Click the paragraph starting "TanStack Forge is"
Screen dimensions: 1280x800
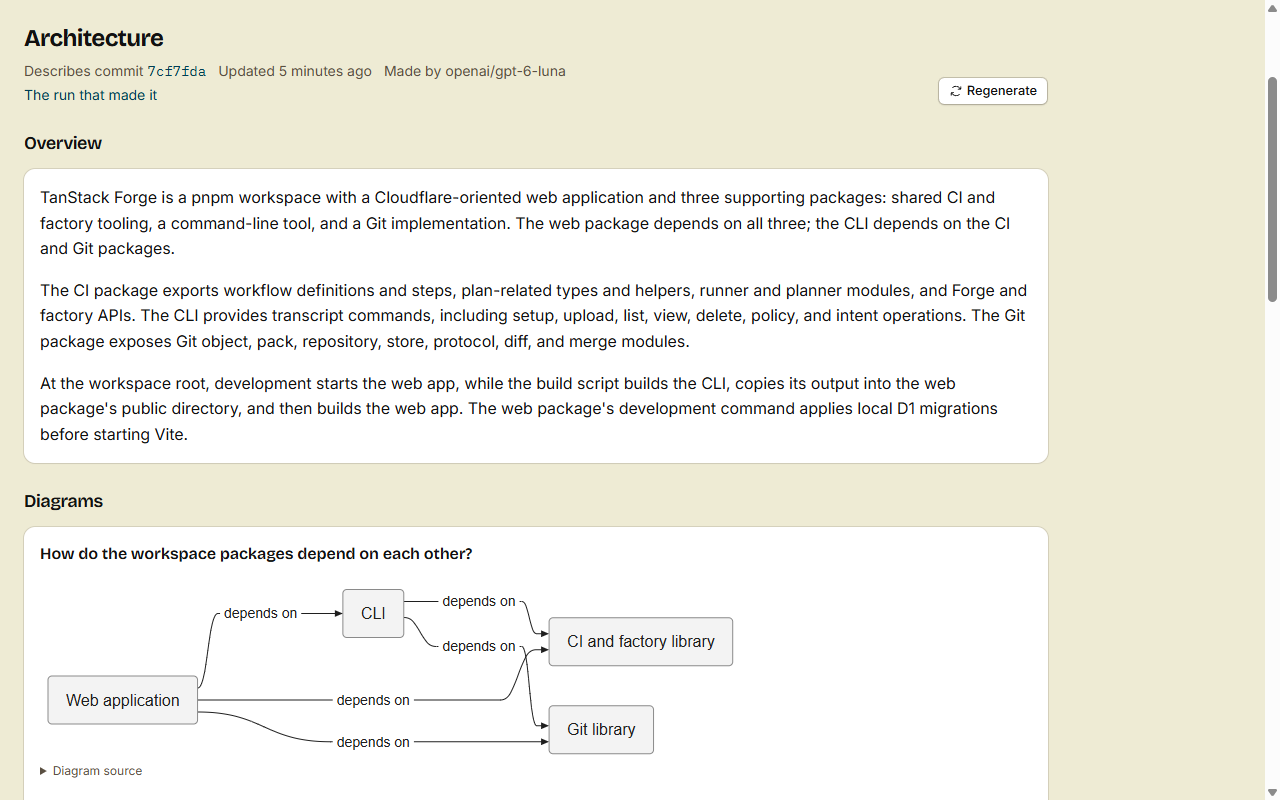(536, 223)
